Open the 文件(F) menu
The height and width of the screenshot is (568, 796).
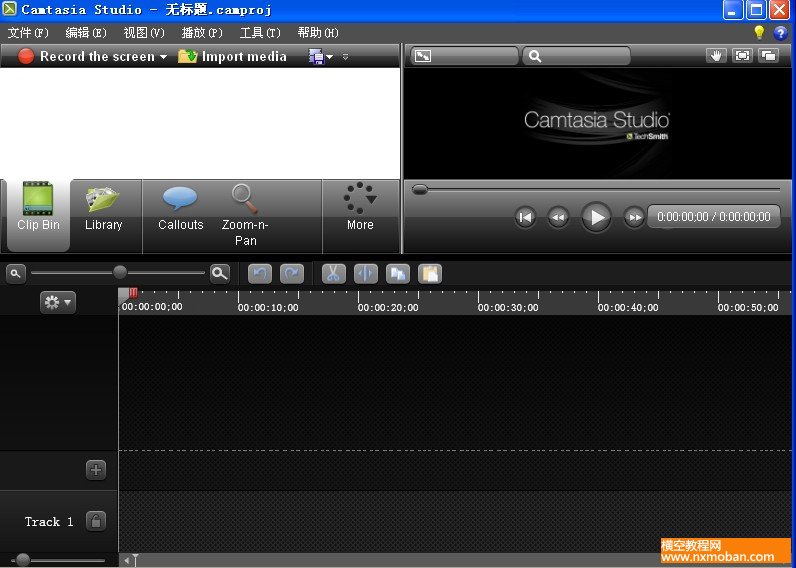point(28,32)
